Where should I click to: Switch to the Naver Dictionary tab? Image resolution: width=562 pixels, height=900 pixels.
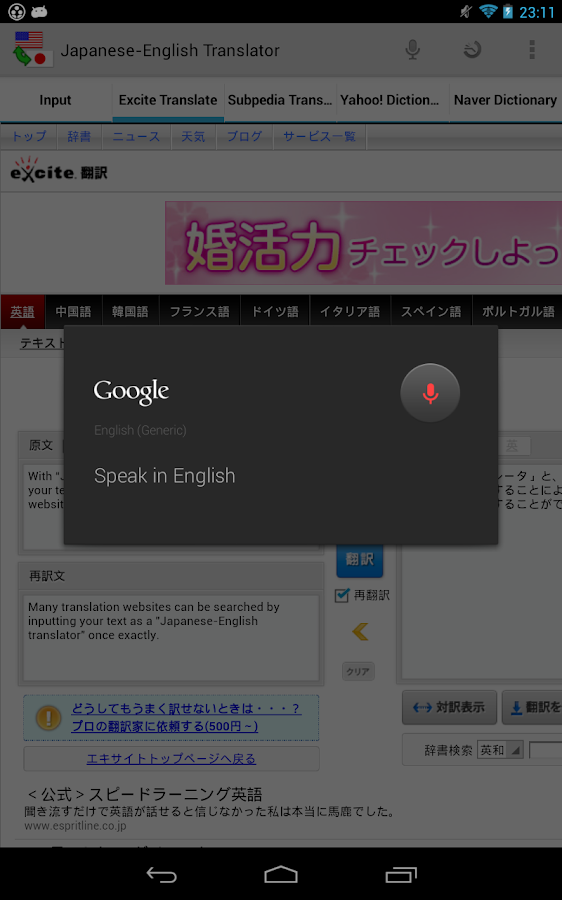[505, 100]
